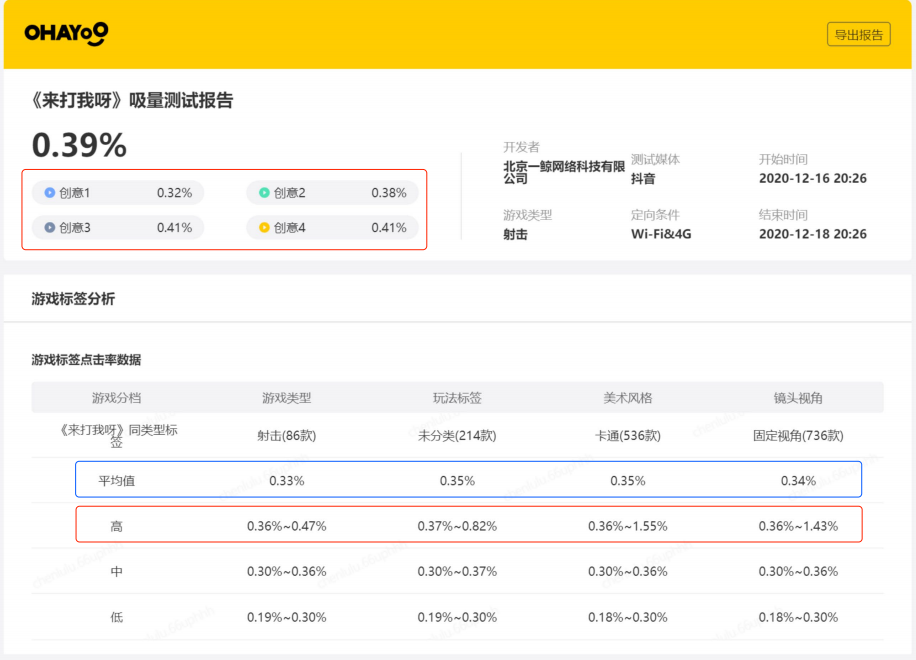Click the gray play icon beside 创意3
This screenshot has width=916, height=660.
[50, 228]
